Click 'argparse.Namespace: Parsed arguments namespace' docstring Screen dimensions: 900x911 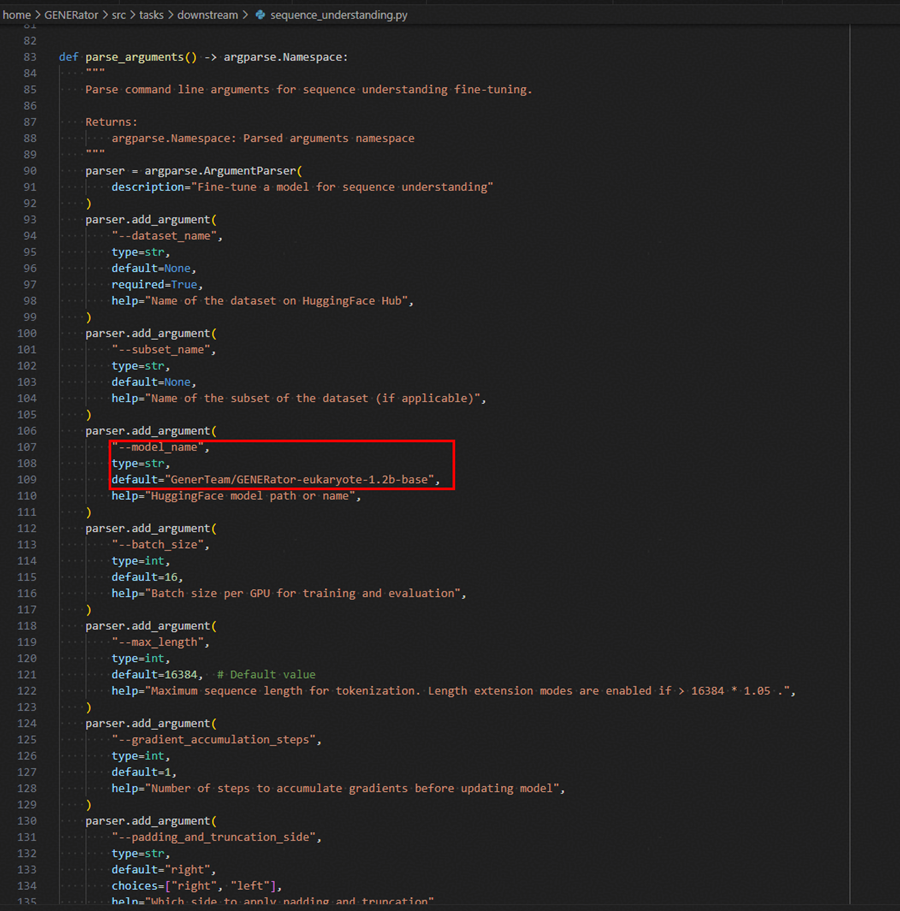[263, 138]
